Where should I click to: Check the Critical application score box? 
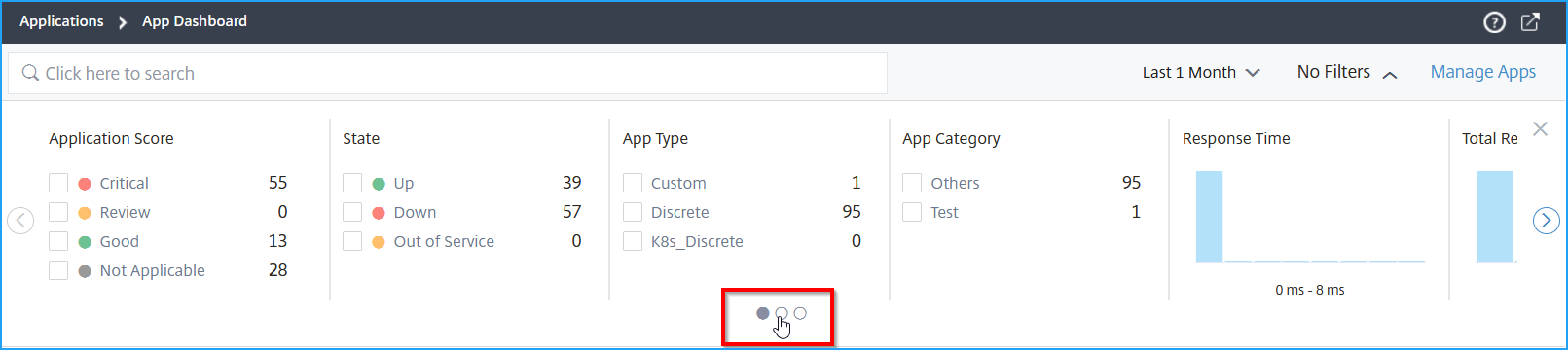click(x=58, y=183)
